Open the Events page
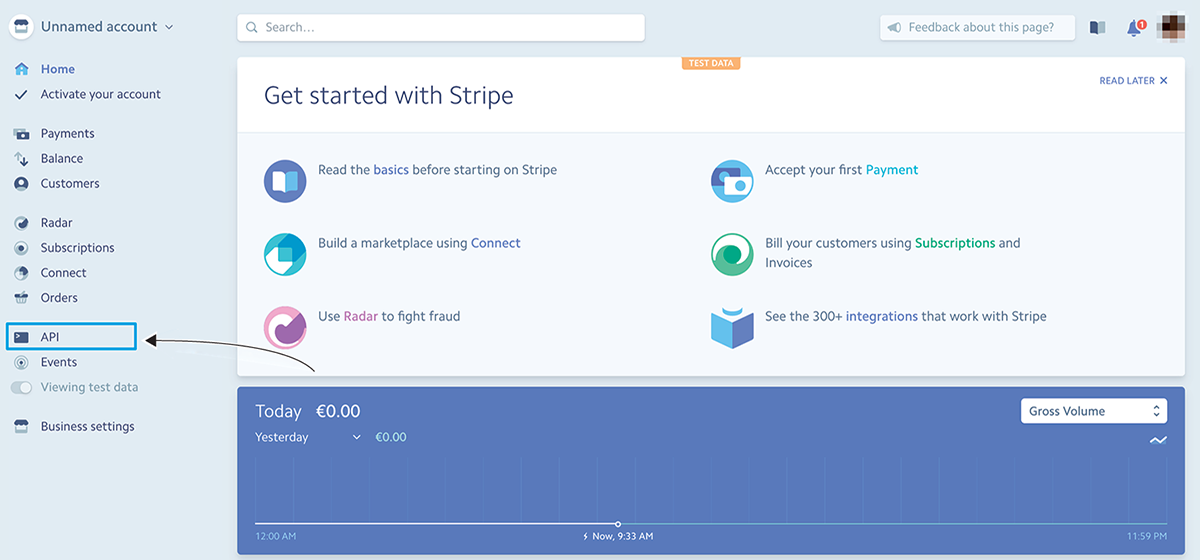The image size is (1200, 560). [x=59, y=363]
